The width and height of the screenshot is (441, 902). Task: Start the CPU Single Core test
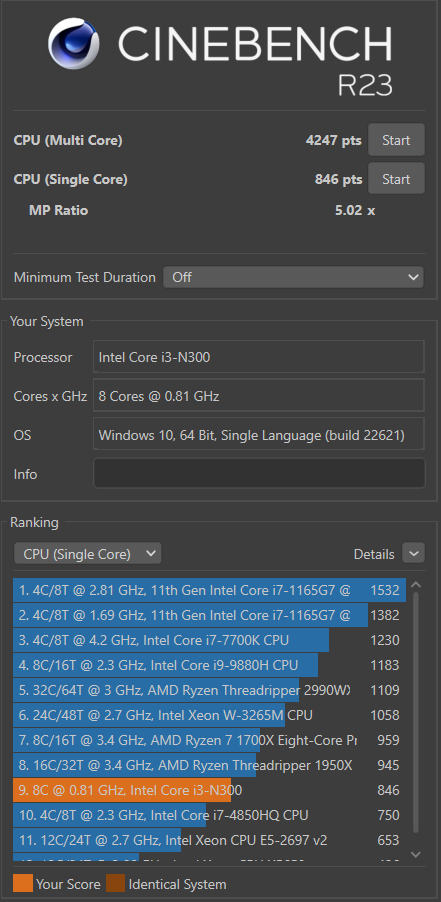point(396,179)
